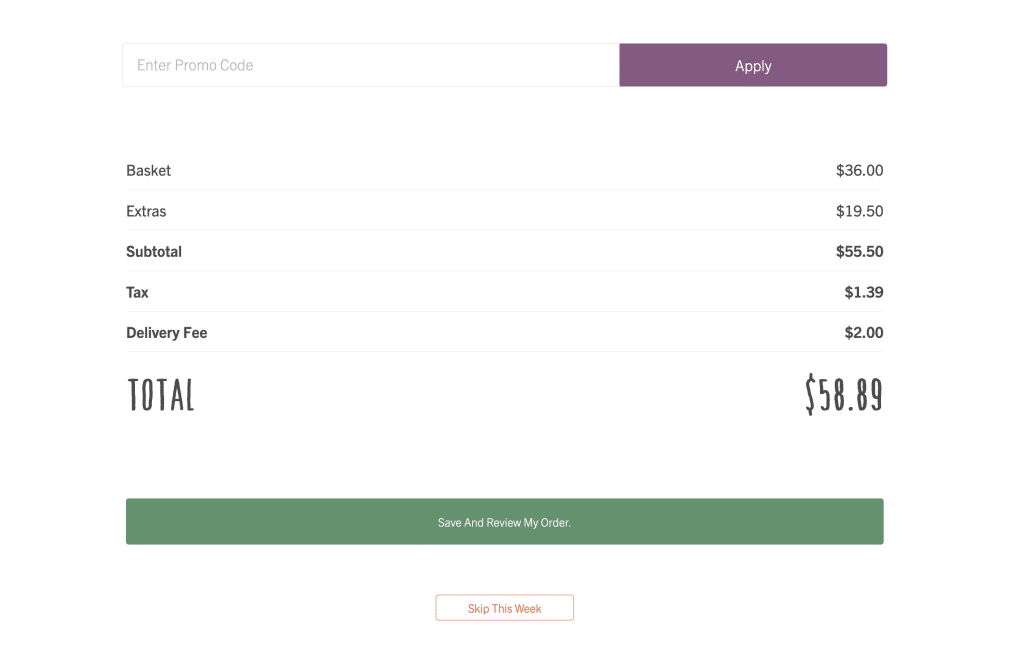1024x649 pixels.
Task: Select the $2.00 delivery fee amount
Action: (863, 333)
